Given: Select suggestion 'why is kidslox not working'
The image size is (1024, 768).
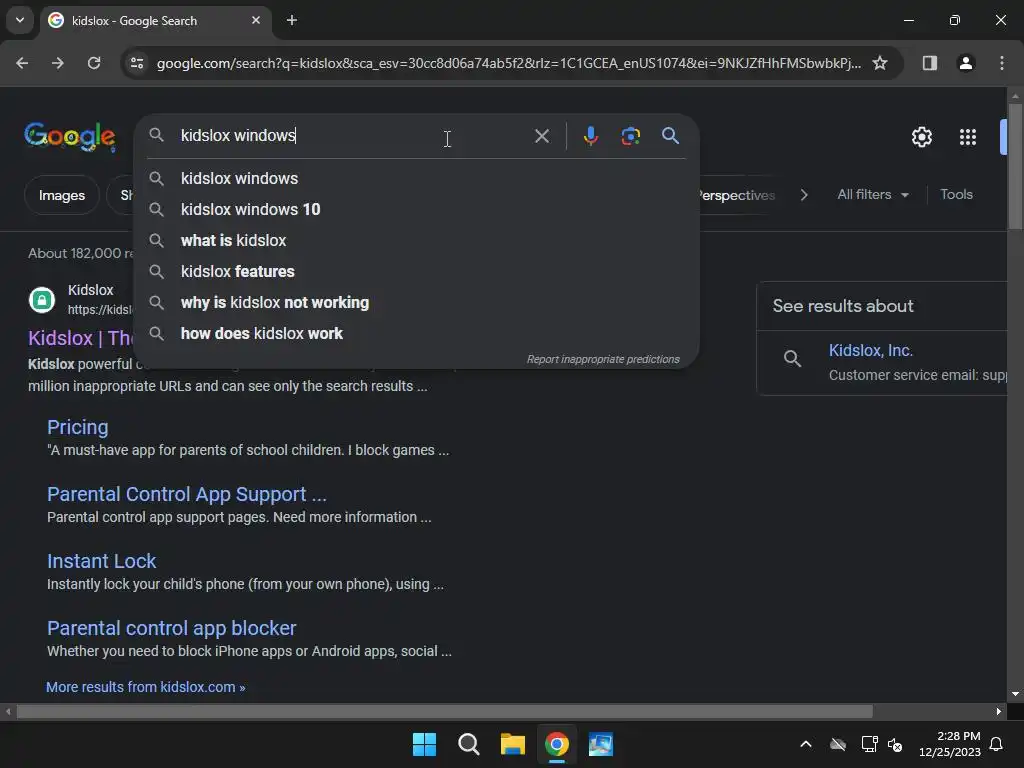Looking at the screenshot, I should coord(416,302).
